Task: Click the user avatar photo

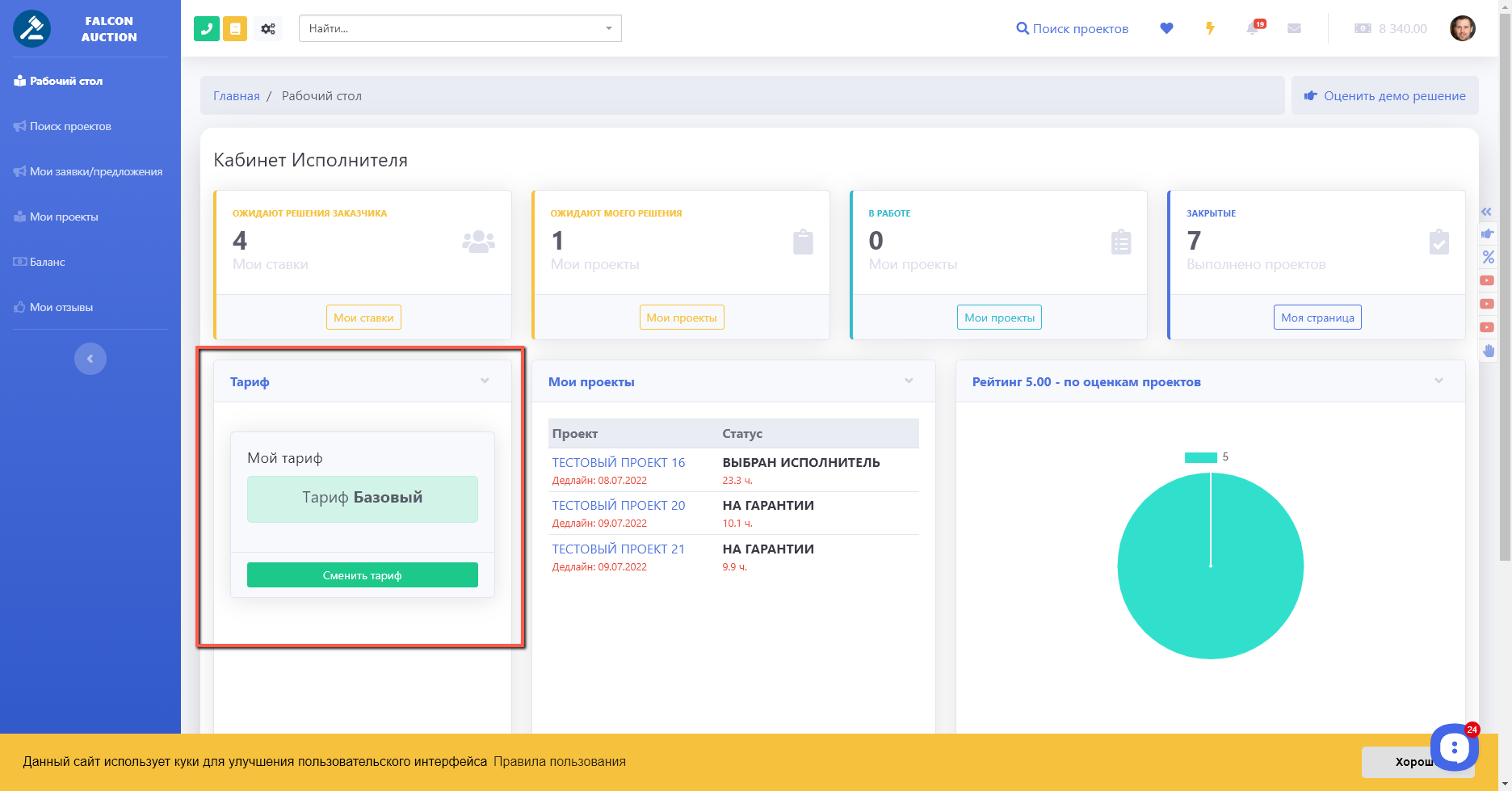Action: coord(1462,28)
